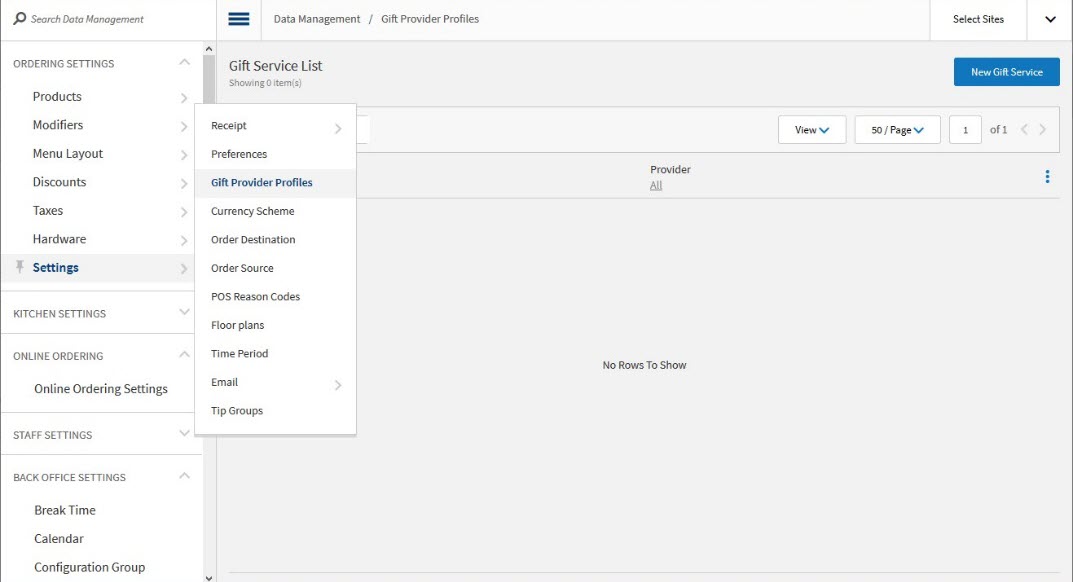
Task: Open the Select Sites dropdown arrow
Action: pos(1050,20)
